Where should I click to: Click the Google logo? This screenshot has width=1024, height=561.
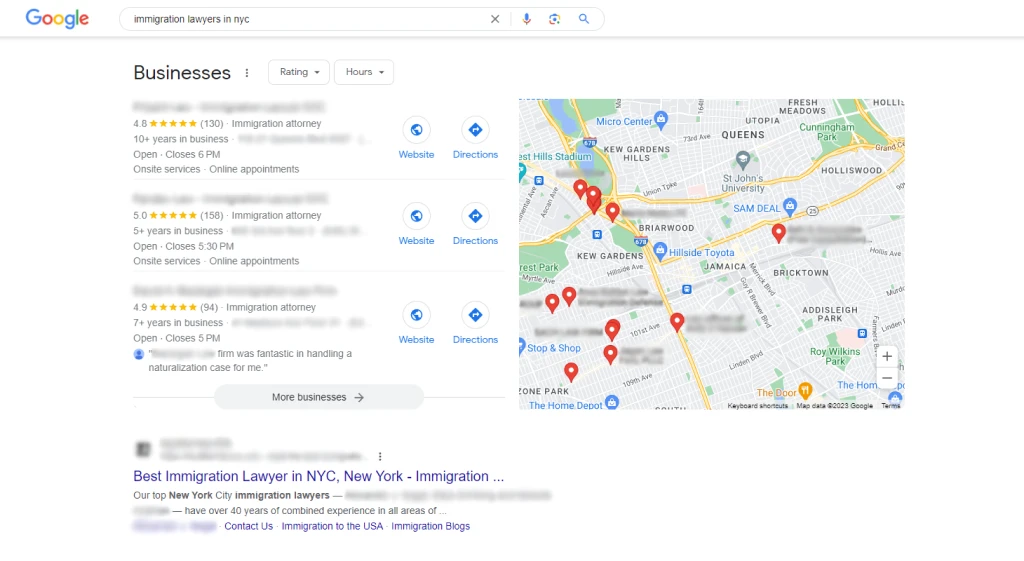point(57,18)
